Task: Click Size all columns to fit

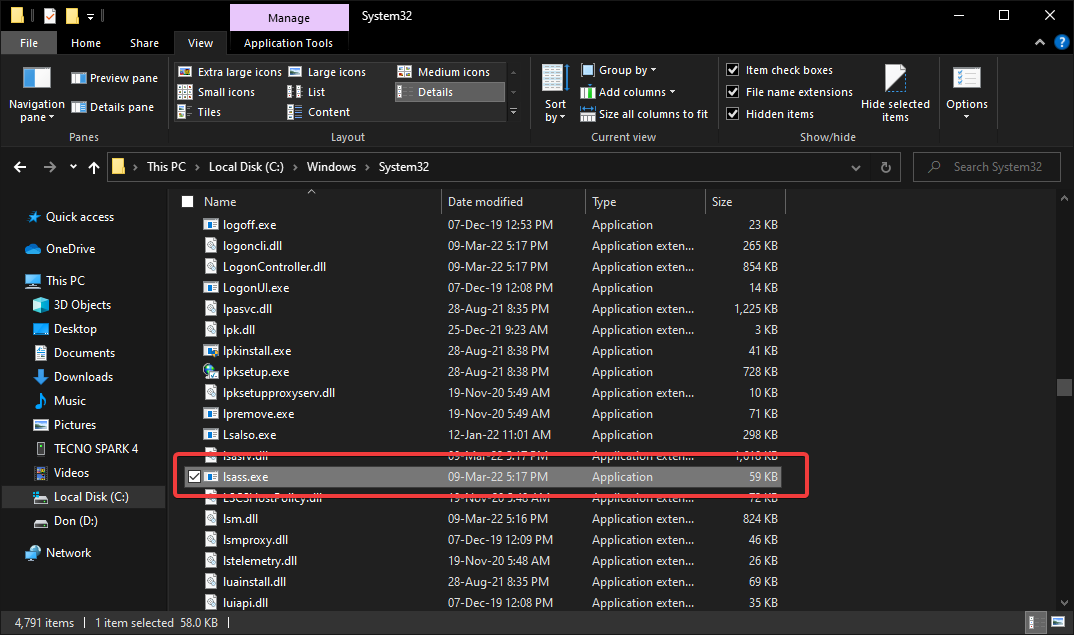Action: (644, 114)
